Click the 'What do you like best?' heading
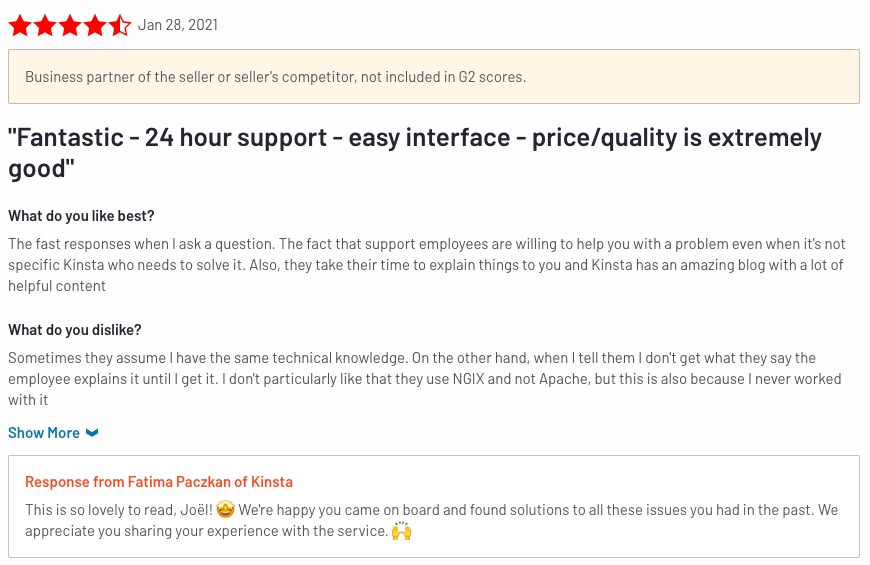870x565 pixels. [81, 216]
